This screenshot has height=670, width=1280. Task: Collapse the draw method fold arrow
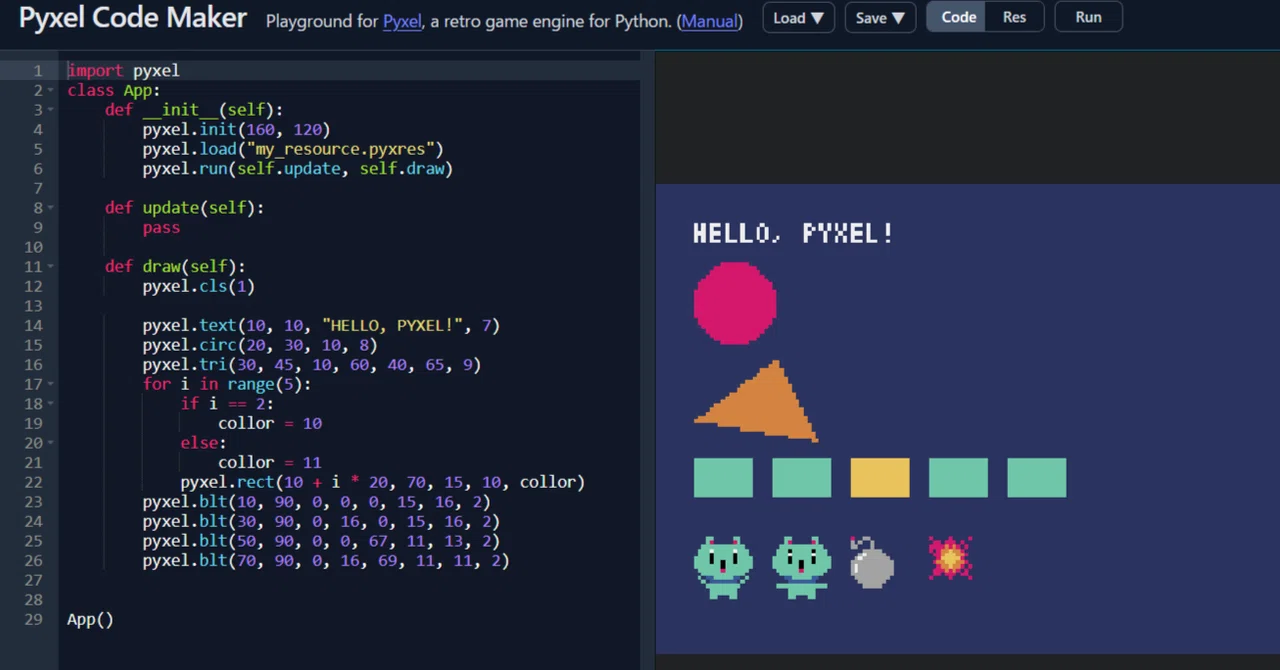(x=51, y=267)
